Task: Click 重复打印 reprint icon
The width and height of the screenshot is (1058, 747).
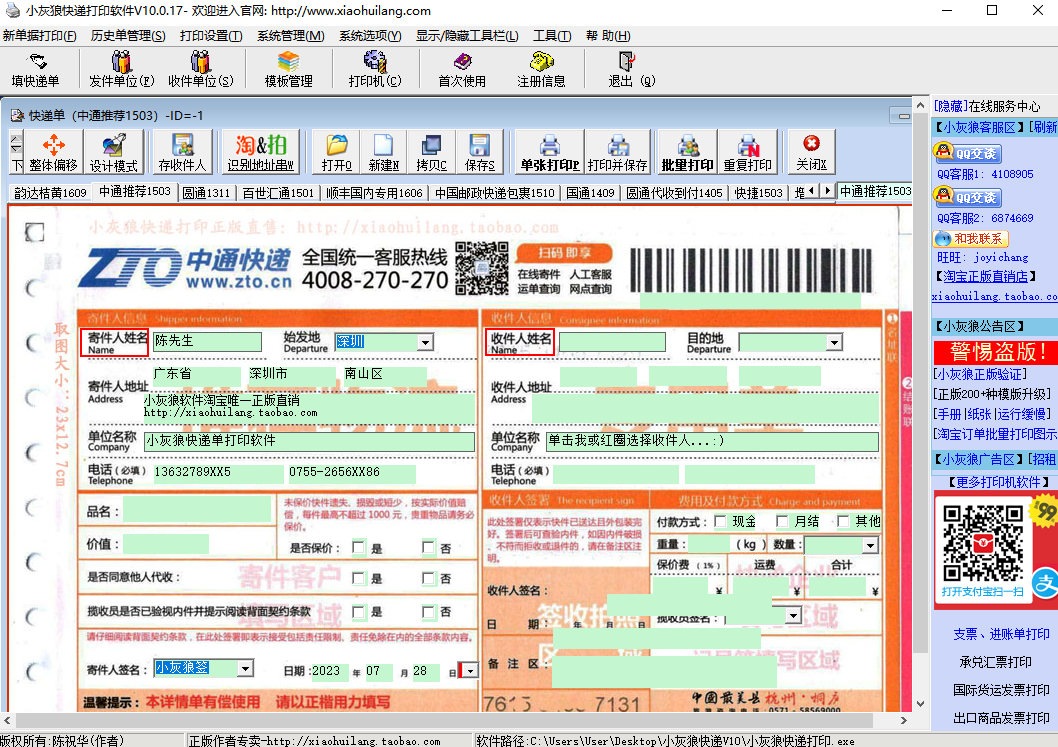Action: pyautogui.click(x=748, y=153)
